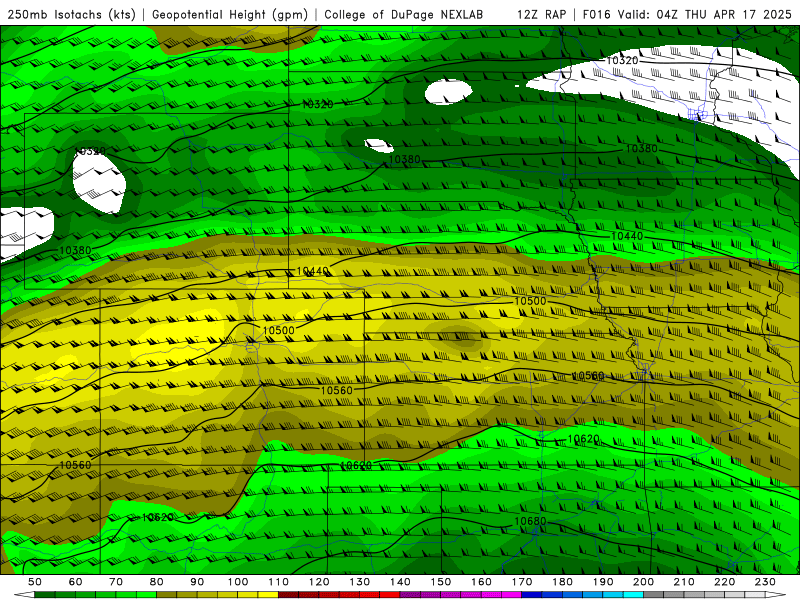Click the 150 value on the color scale
This screenshot has width=800, height=600.
click(441, 582)
